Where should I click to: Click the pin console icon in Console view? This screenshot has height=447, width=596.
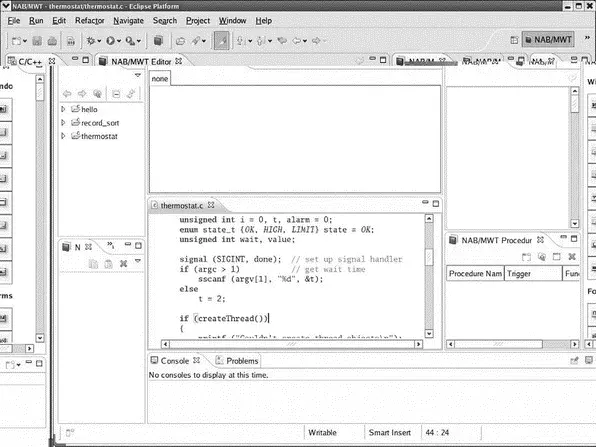(x=574, y=360)
